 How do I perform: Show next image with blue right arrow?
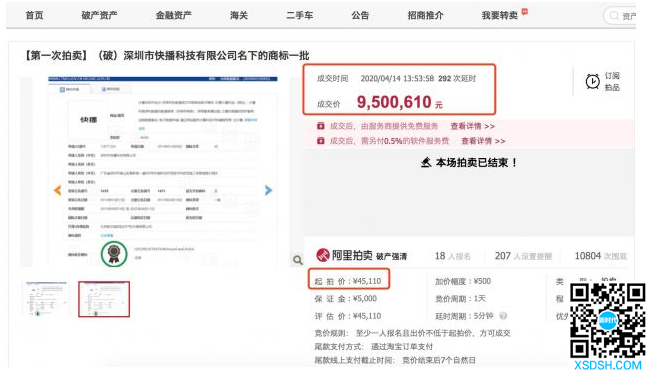268,190
